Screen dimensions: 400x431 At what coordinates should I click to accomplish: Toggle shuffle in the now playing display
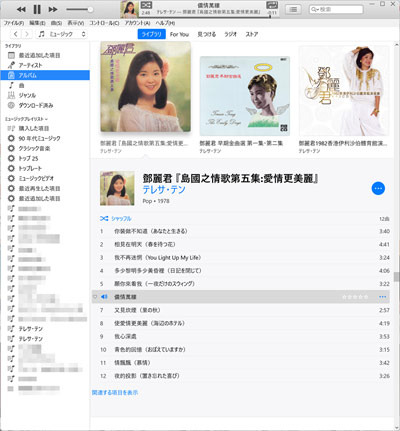pyautogui.click(x=146, y=5)
